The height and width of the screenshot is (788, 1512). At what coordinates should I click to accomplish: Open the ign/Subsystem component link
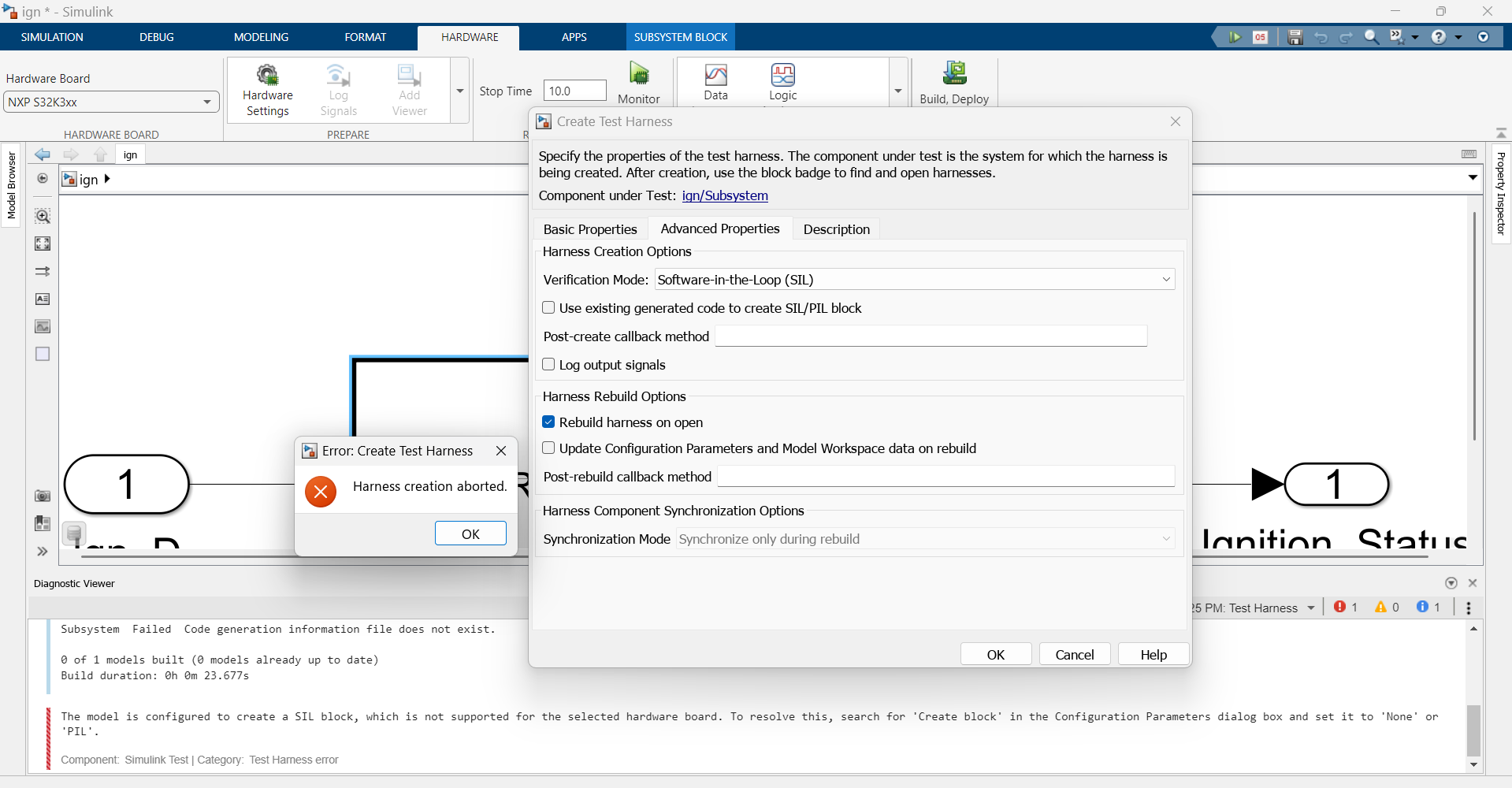pyautogui.click(x=724, y=195)
